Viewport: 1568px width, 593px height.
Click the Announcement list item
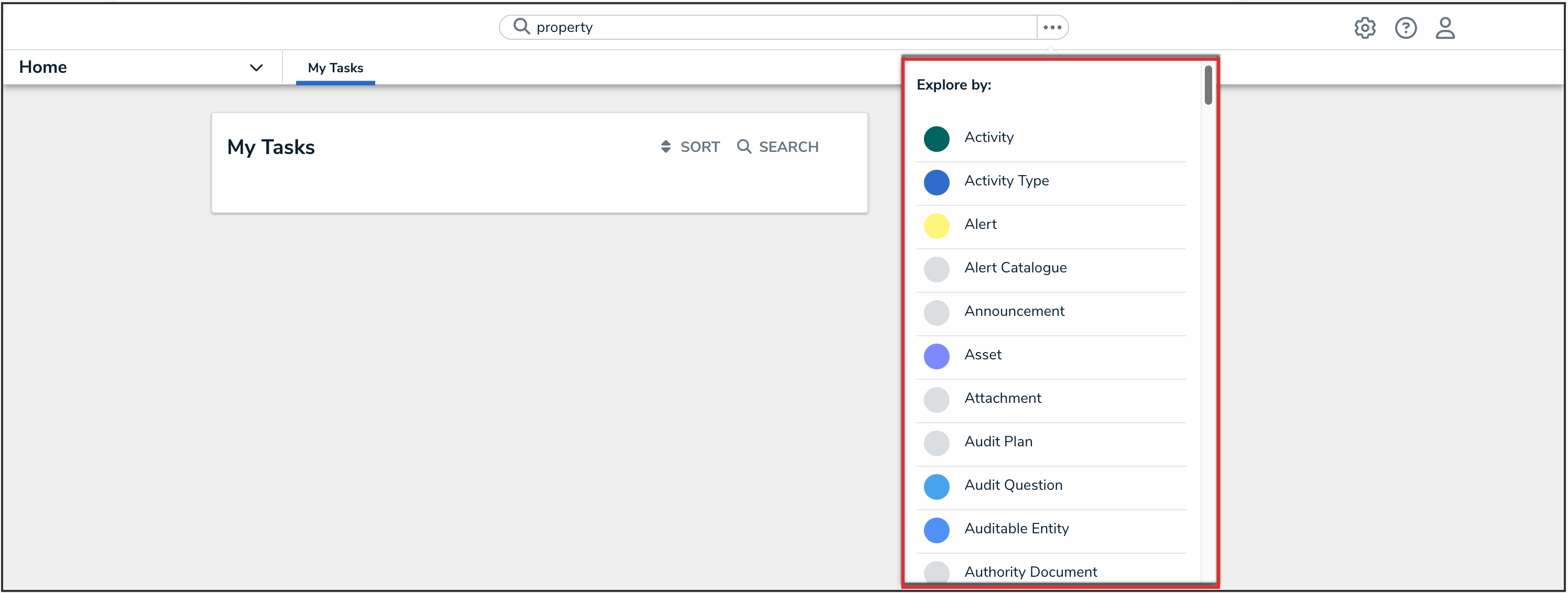pos(1014,311)
